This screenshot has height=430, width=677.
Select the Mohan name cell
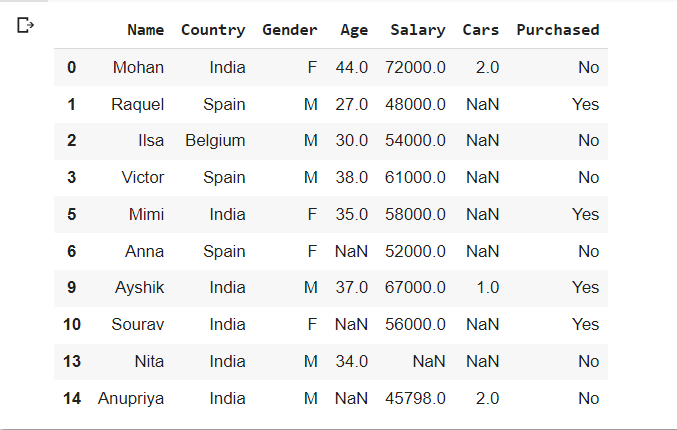point(138,67)
